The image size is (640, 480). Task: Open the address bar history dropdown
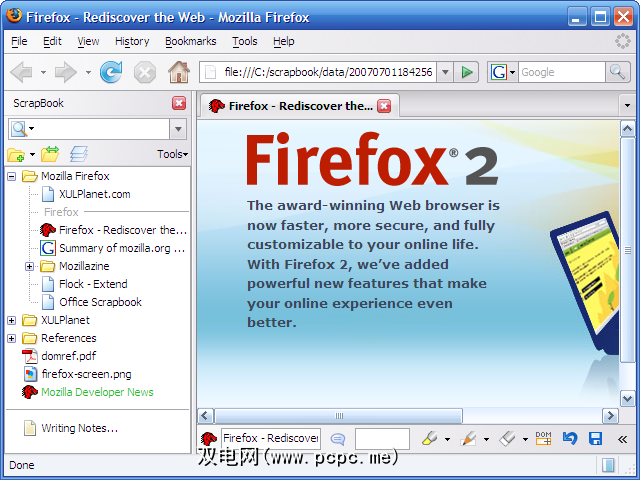click(445, 72)
